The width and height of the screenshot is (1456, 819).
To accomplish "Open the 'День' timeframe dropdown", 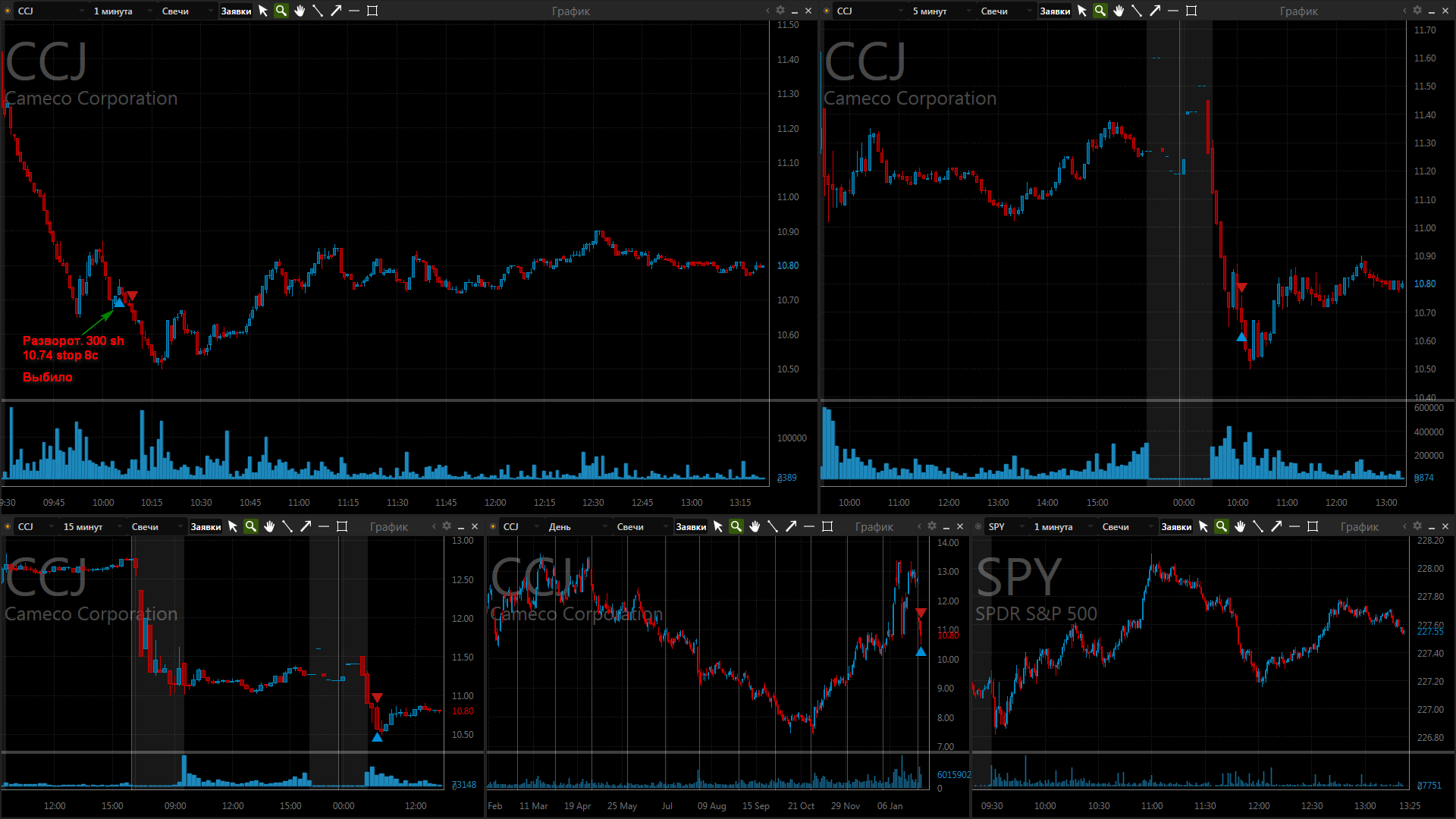I will coord(576,527).
